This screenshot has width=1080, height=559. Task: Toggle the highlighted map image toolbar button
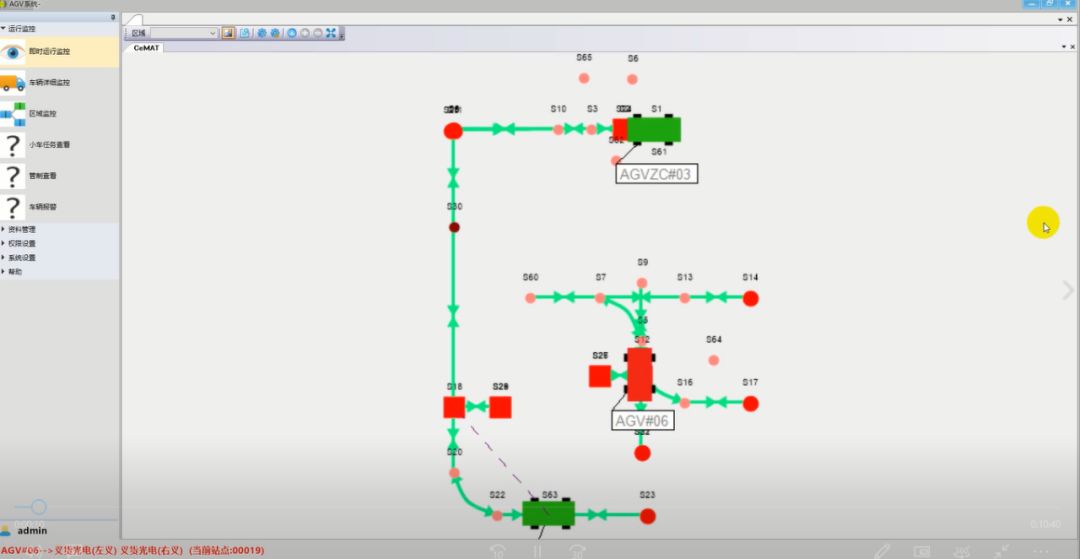228,33
